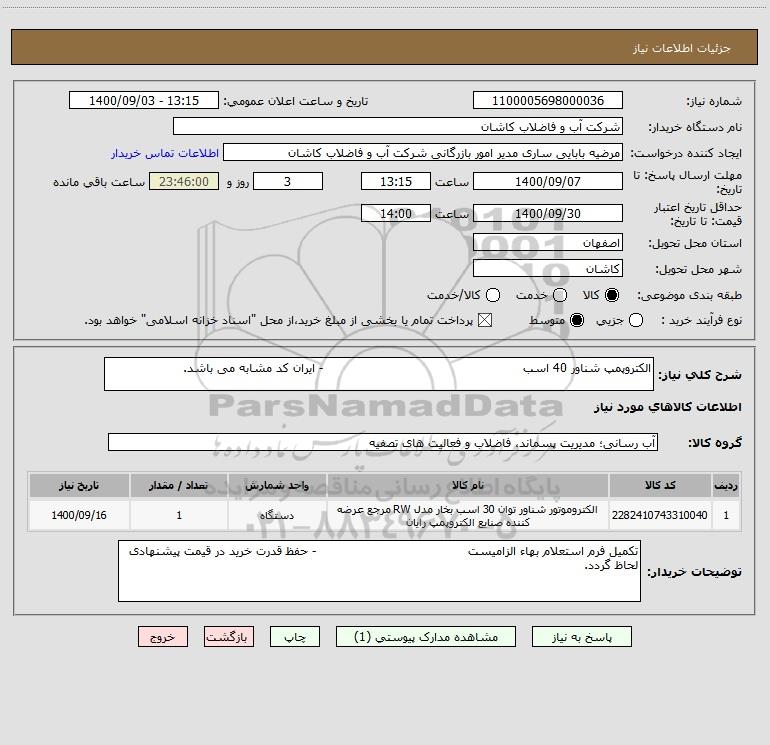Click the product name cell الکتروموتور شناور
Screen dimensions: 770x745
coord(468,516)
